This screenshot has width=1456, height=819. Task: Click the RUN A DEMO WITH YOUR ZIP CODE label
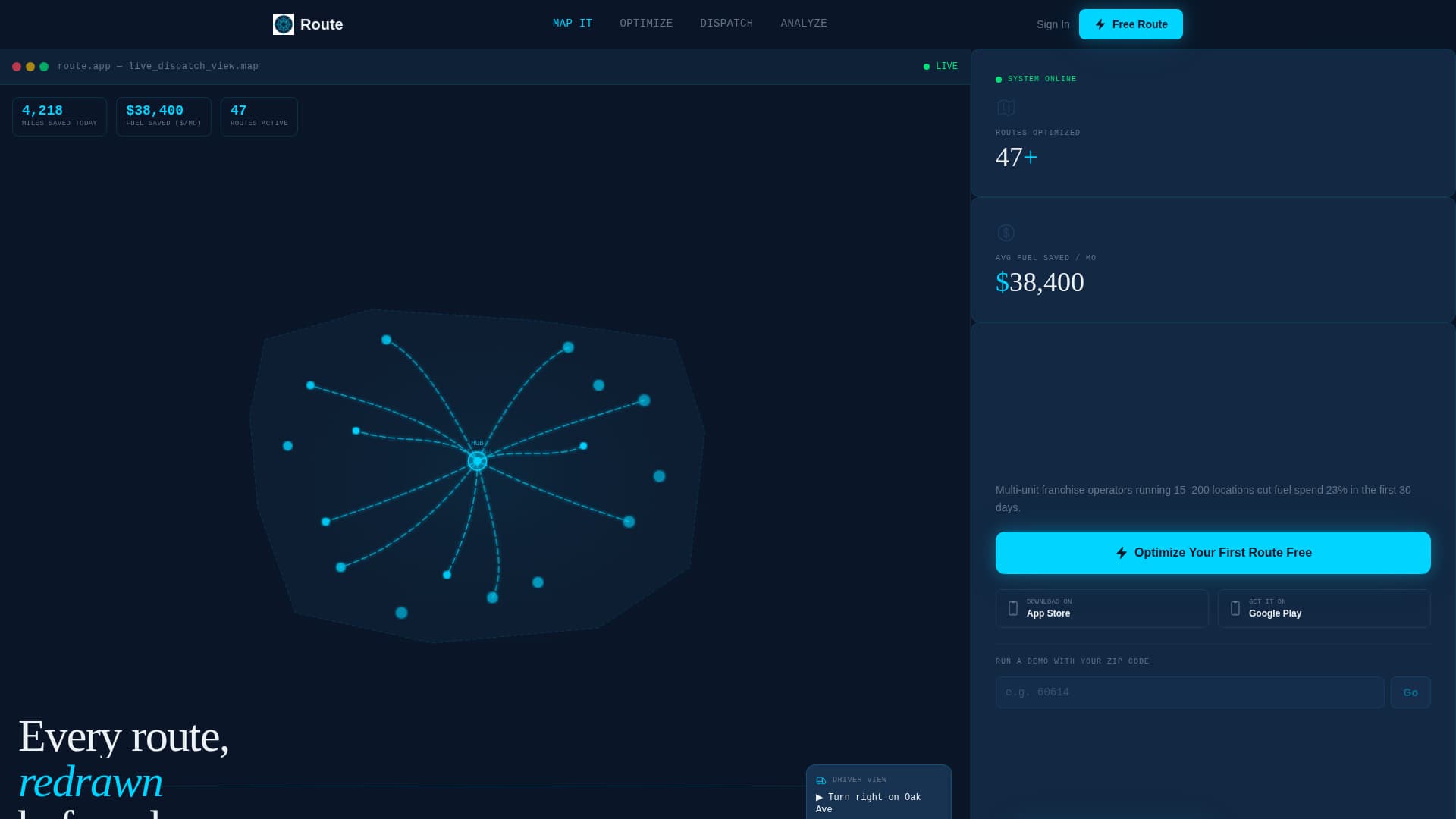1072,661
